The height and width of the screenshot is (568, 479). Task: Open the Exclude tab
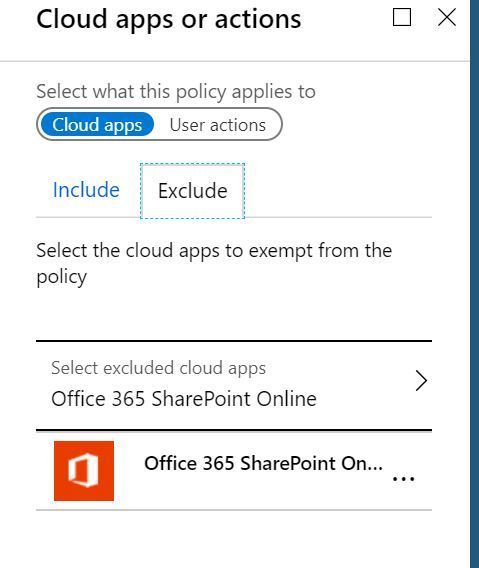pyautogui.click(x=192, y=191)
